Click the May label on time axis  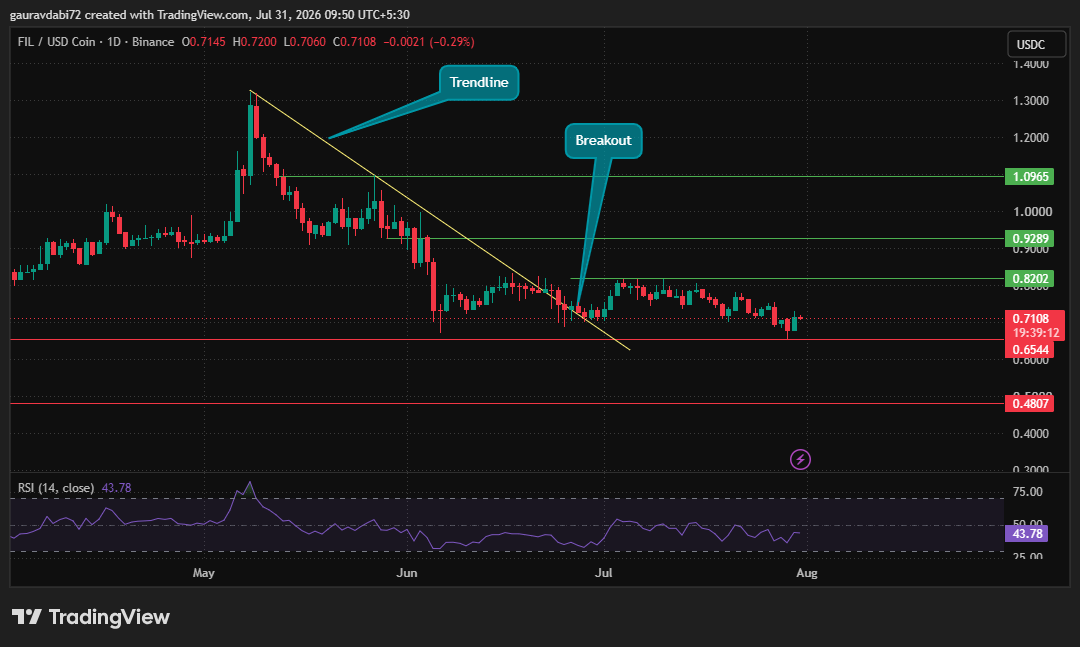204,573
